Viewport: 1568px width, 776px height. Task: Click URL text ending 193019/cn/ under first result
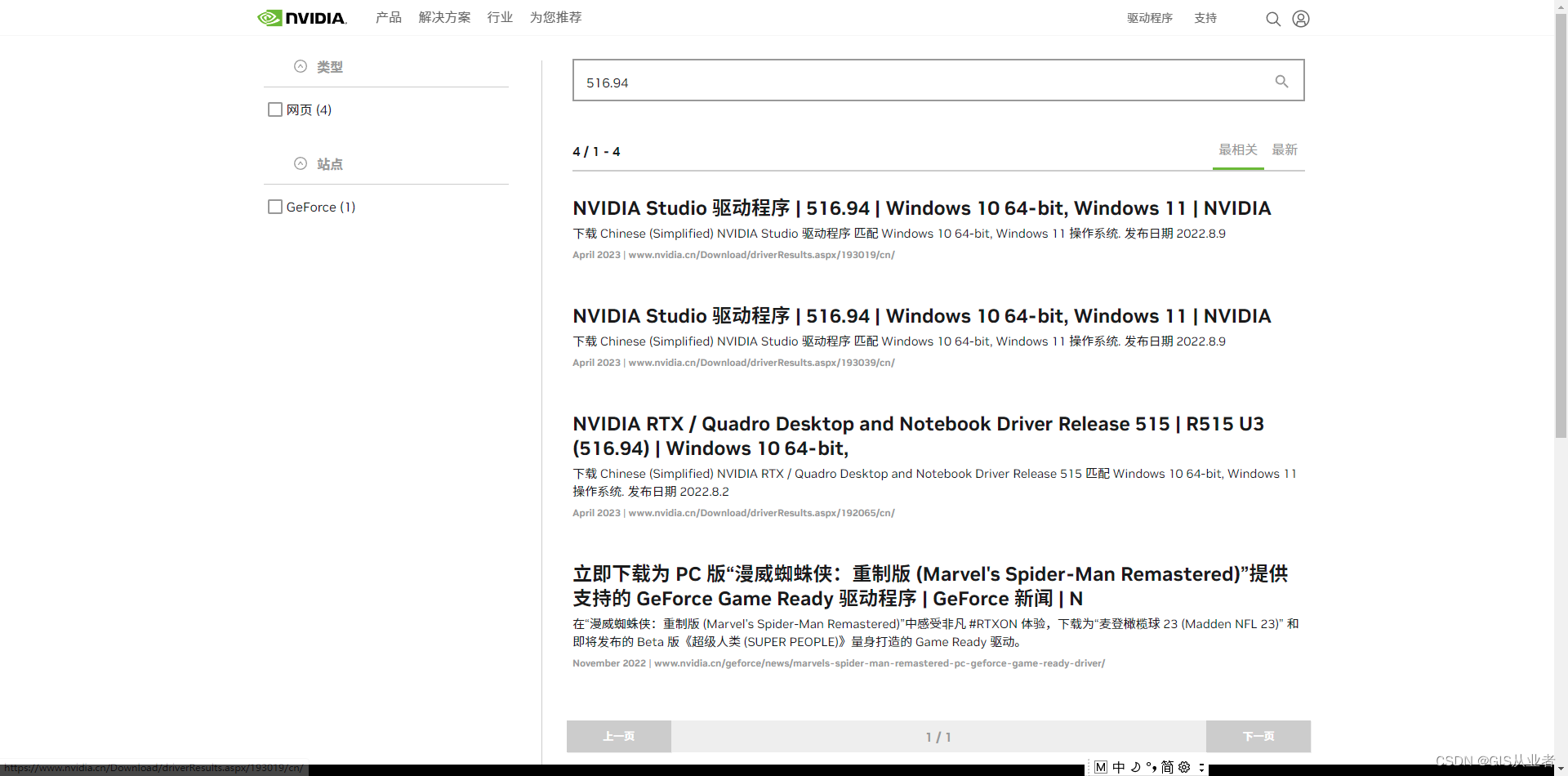tap(762, 255)
